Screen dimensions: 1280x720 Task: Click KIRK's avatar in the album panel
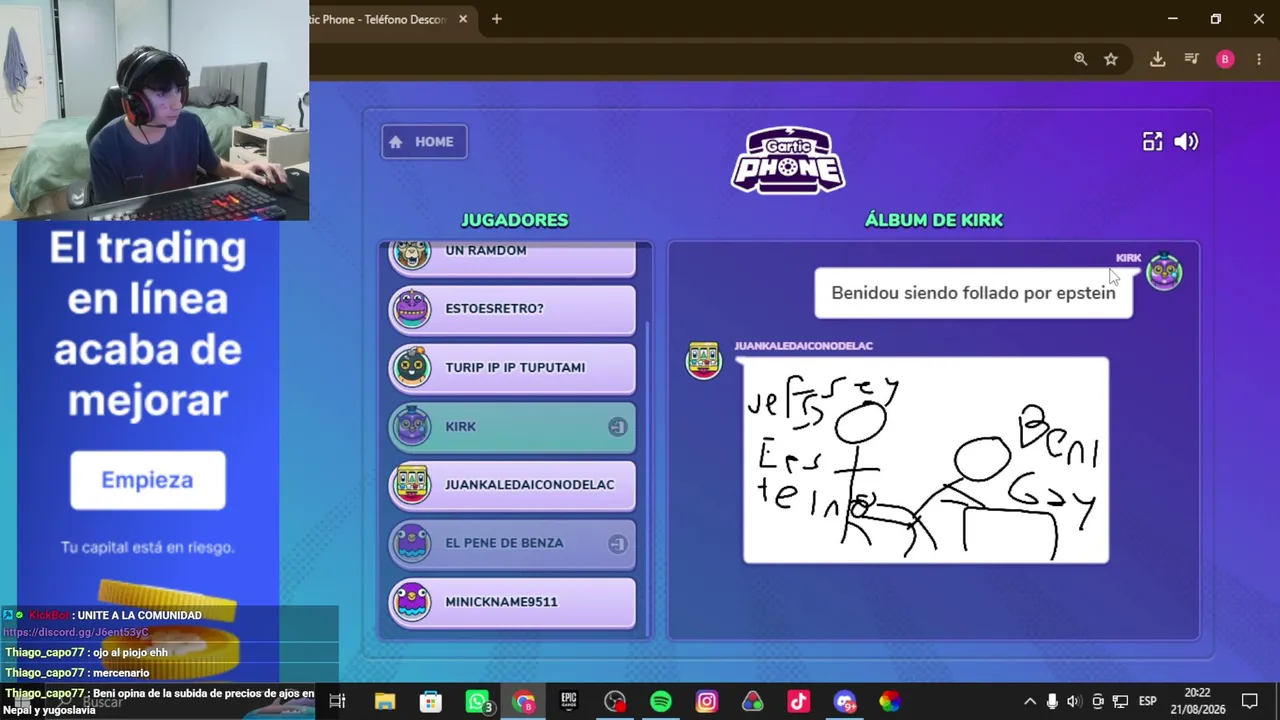pyautogui.click(x=1164, y=272)
